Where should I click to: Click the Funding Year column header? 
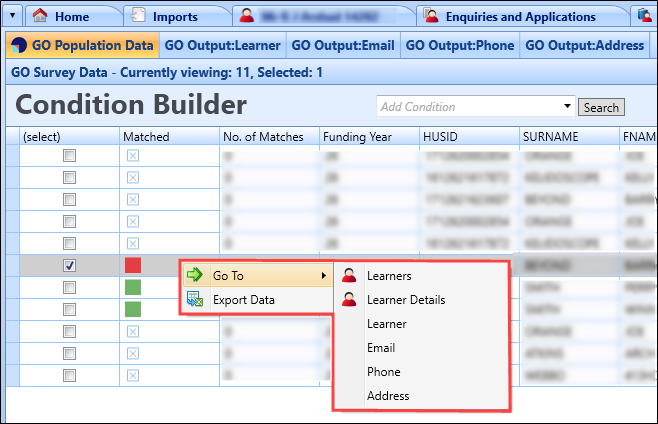pyautogui.click(x=369, y=136)
